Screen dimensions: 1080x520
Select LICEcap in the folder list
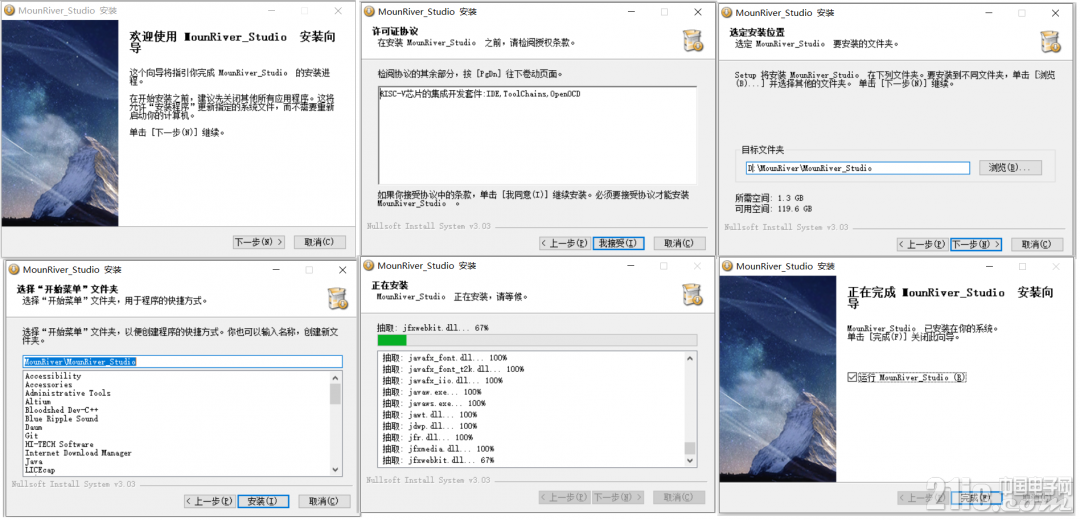(x=40, y=470)
